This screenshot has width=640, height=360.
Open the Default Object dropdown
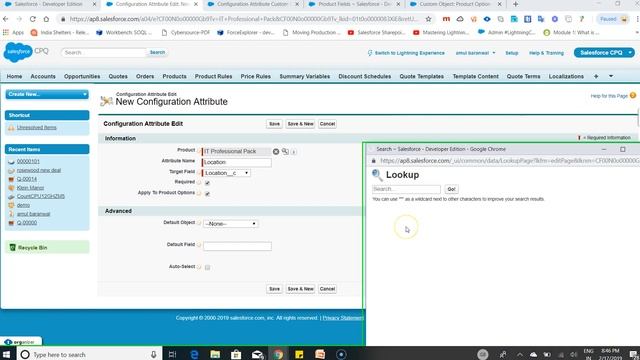tap(231, 224)
